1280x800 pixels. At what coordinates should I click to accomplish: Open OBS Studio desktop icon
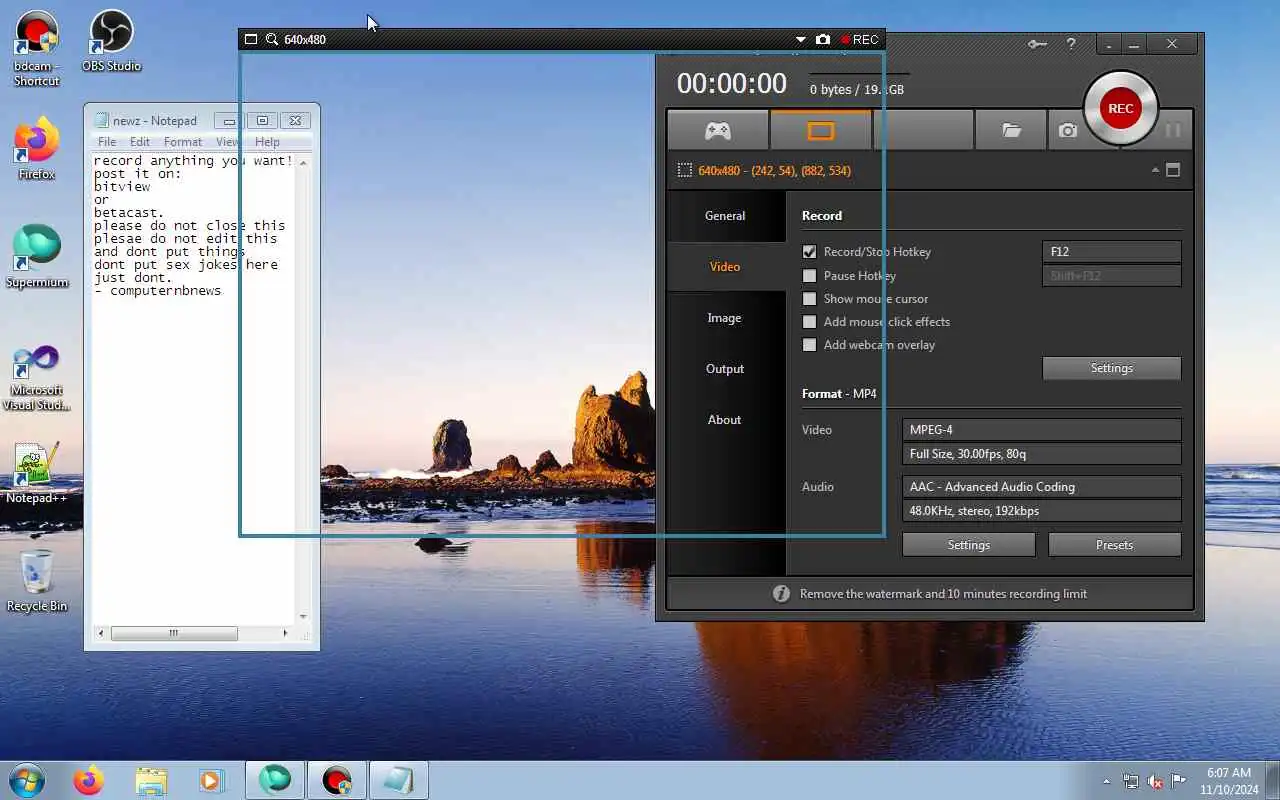tap(111, 42)
